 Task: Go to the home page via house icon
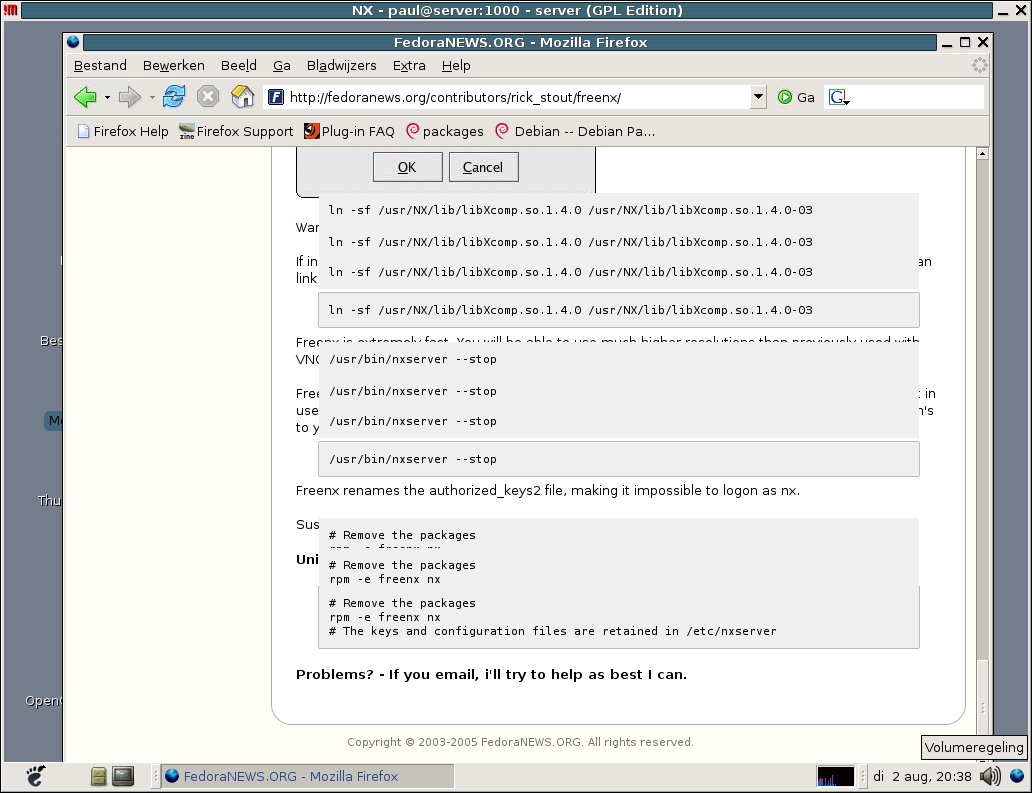click(x=242, y=97)
